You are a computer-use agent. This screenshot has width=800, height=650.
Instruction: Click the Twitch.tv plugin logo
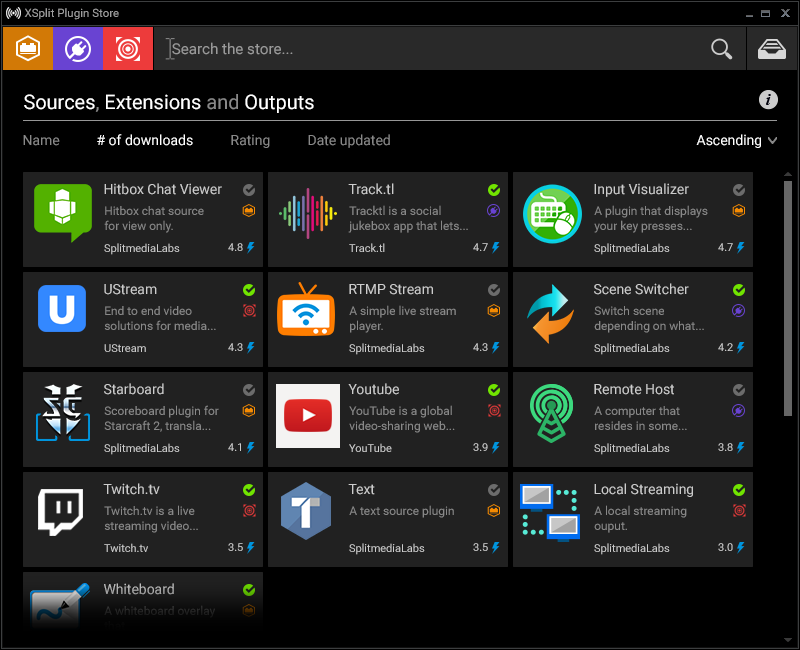tap(60, 512)
